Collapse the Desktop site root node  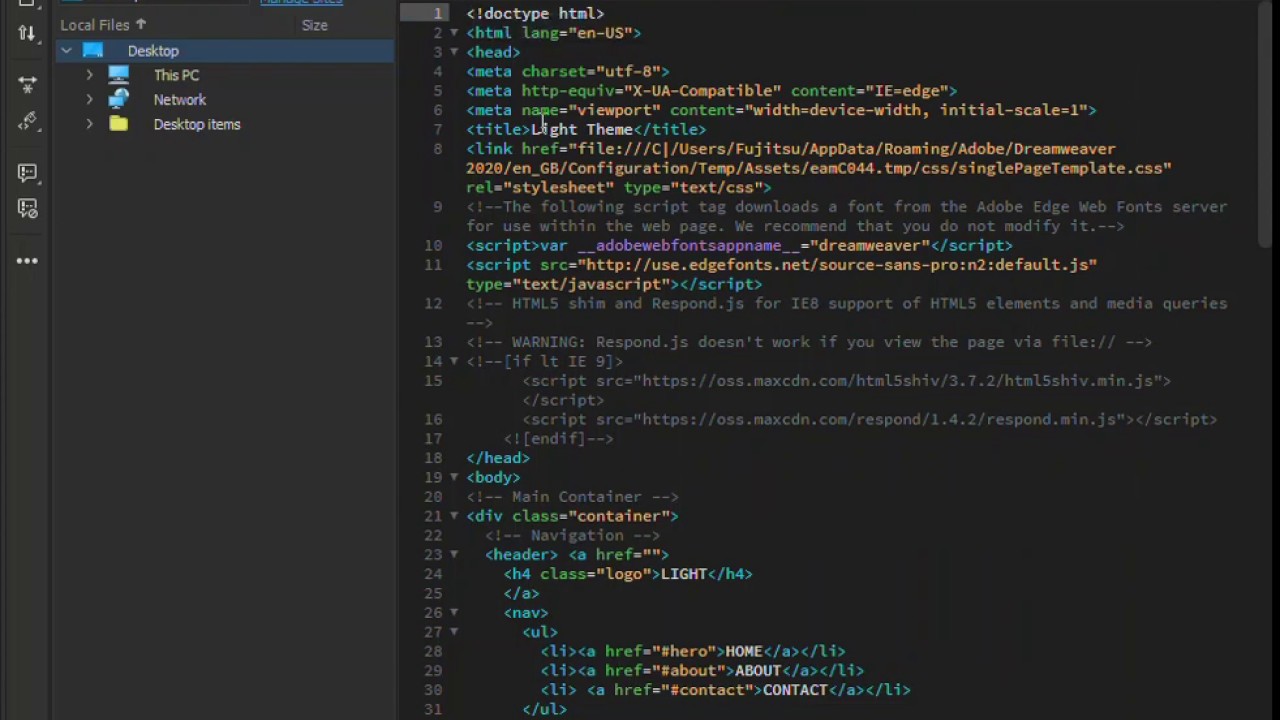pos(66,50)
